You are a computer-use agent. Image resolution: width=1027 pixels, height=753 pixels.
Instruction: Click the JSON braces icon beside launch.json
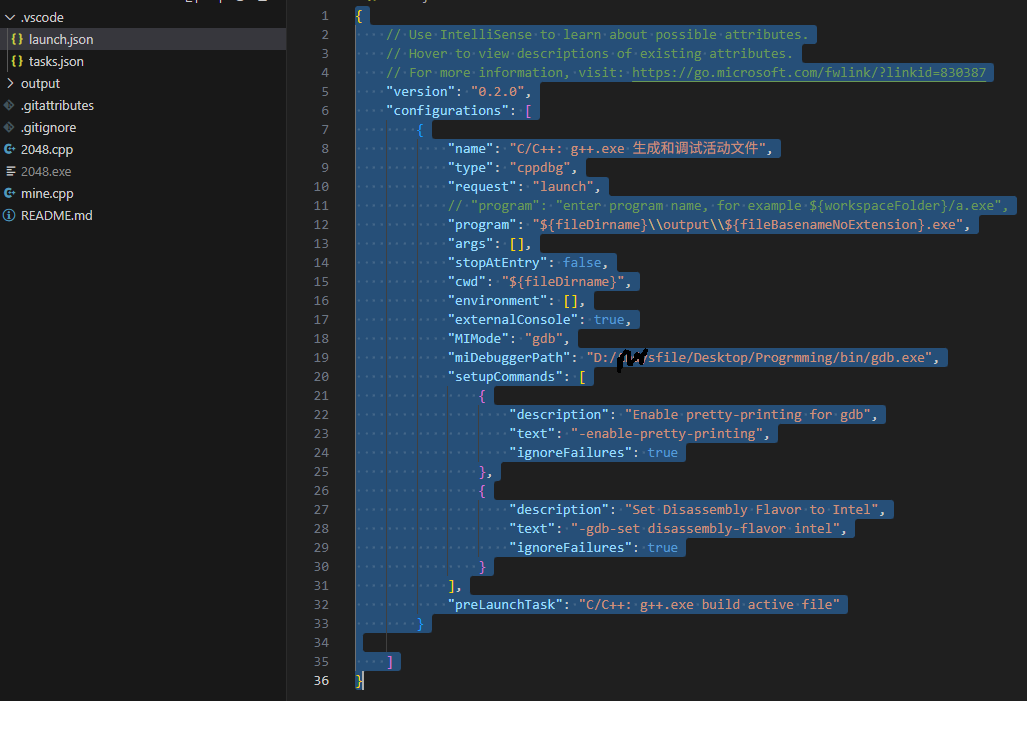click(x=18, y=39)
